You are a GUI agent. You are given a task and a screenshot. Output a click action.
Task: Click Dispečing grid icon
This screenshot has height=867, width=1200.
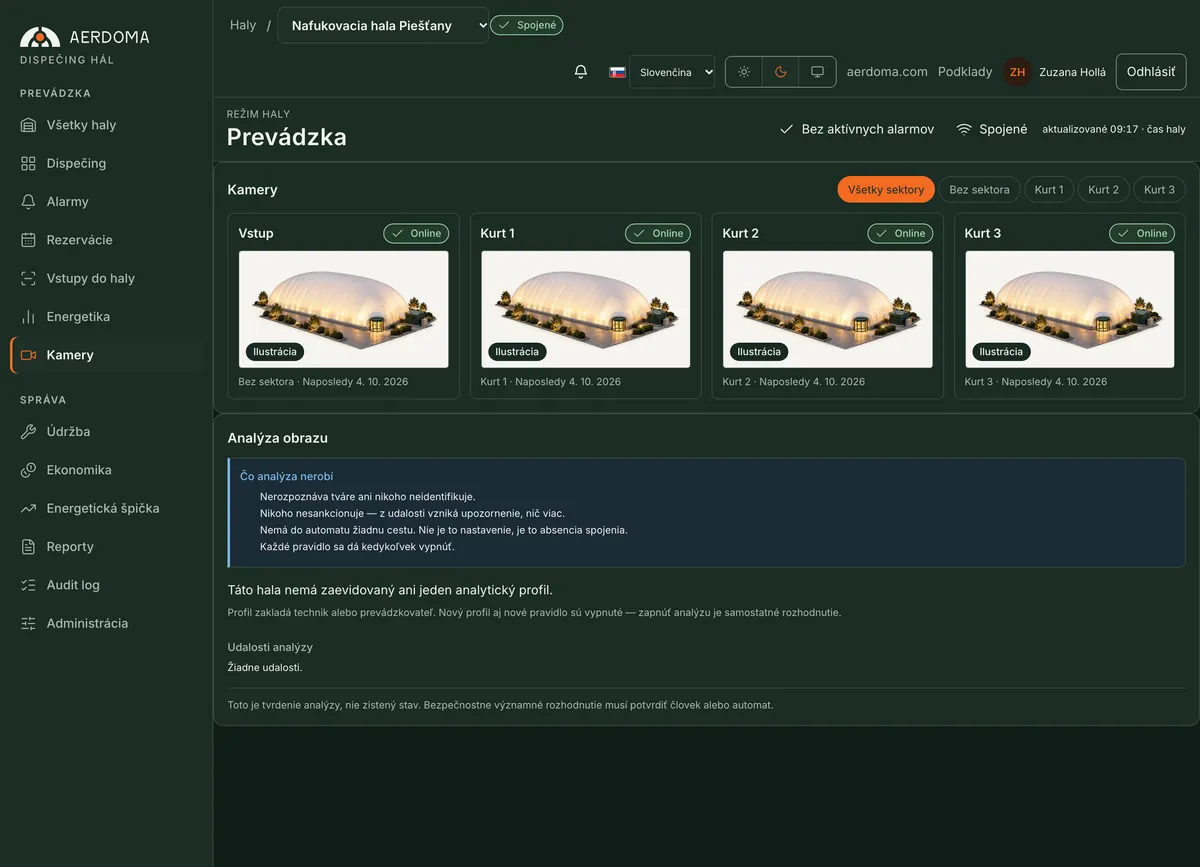click(x=28, y=163)
